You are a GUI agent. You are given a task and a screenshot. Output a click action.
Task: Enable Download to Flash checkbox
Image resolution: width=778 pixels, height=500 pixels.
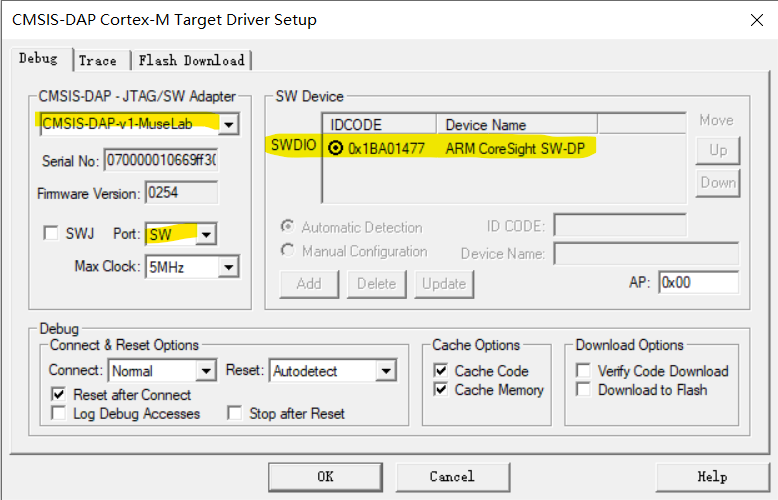[584, 389]
